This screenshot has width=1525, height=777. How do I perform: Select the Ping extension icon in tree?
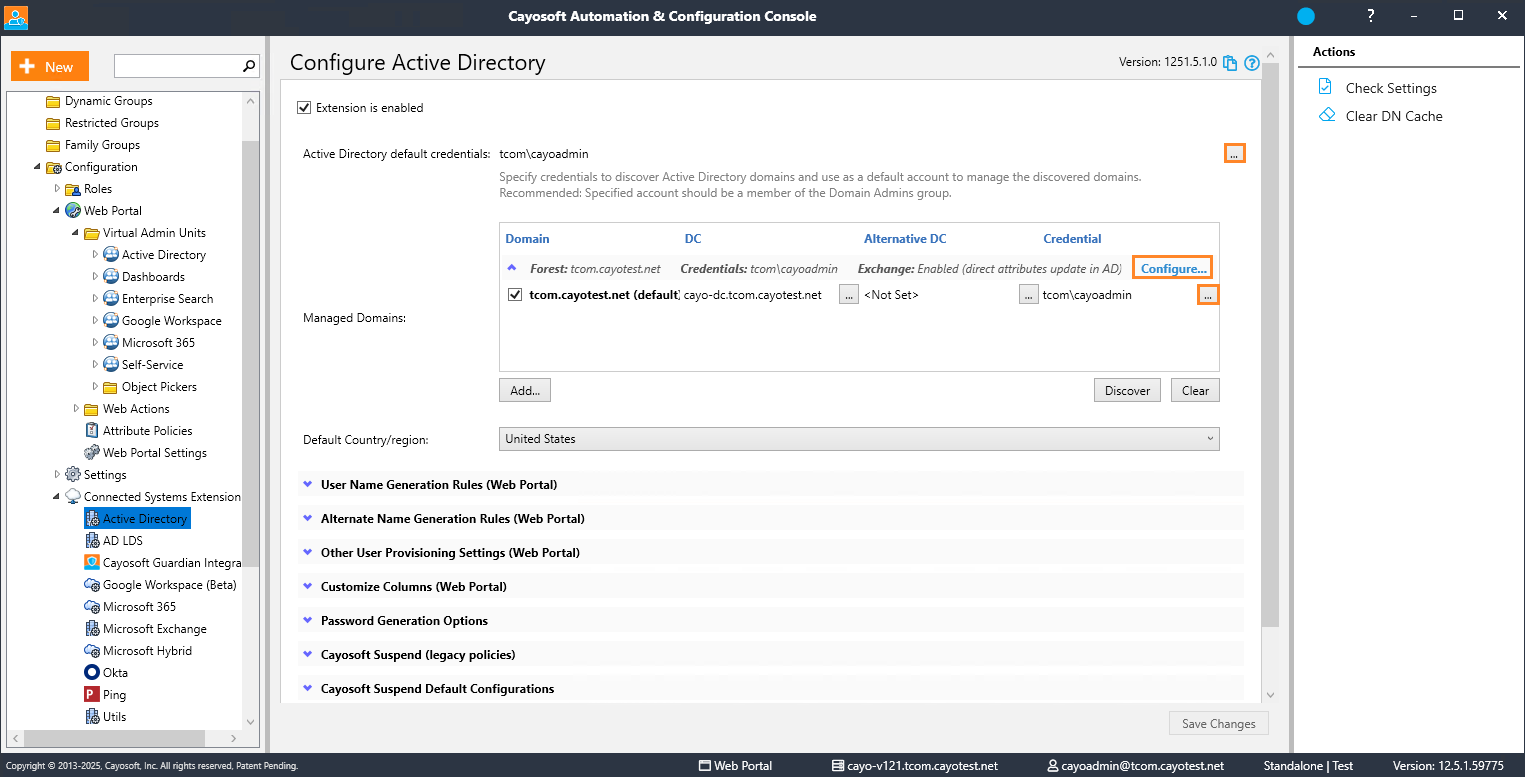pyautogui.click(x=92, y=695)
